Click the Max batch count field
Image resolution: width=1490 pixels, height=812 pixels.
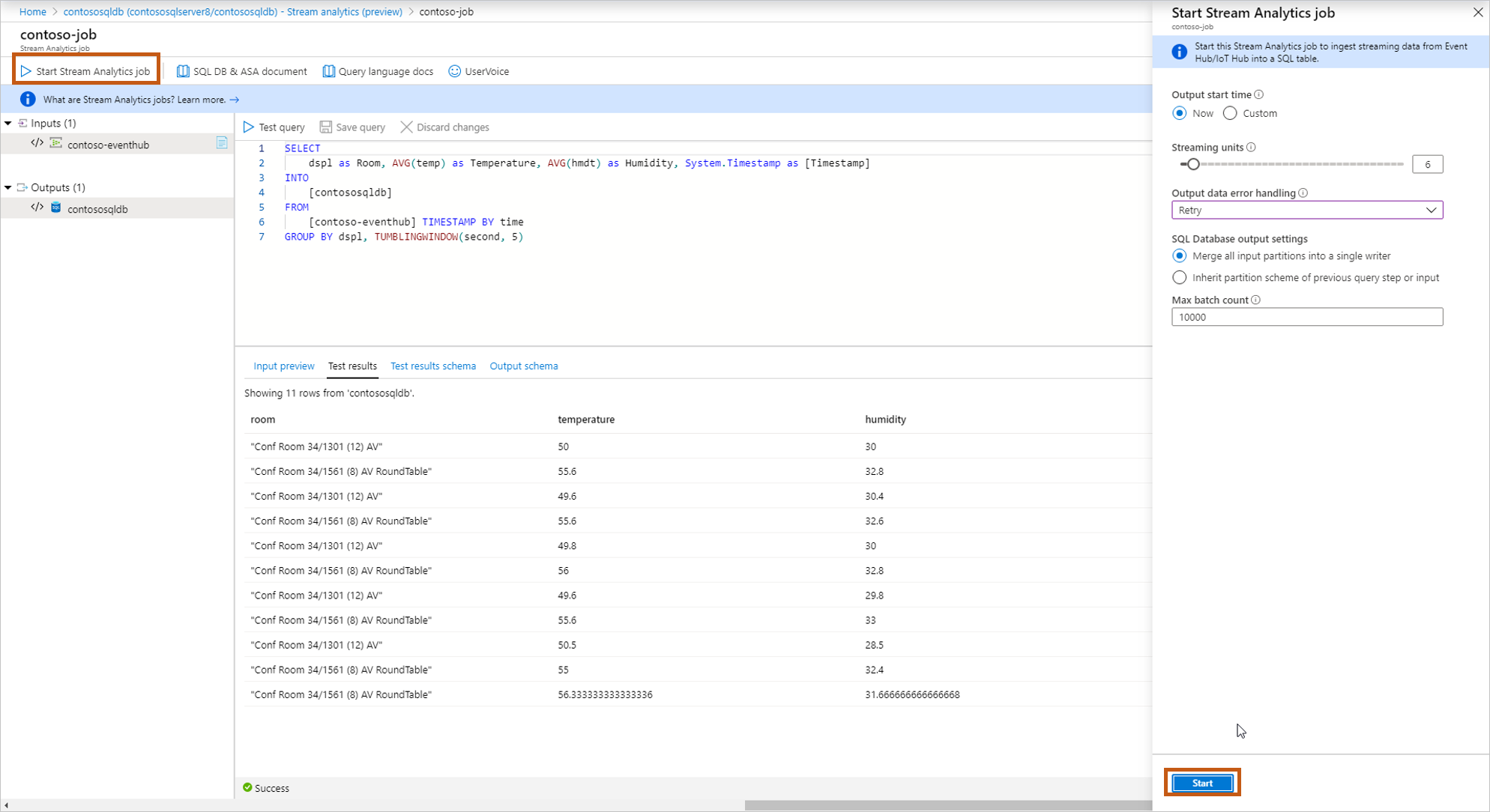pos(1306,318)
